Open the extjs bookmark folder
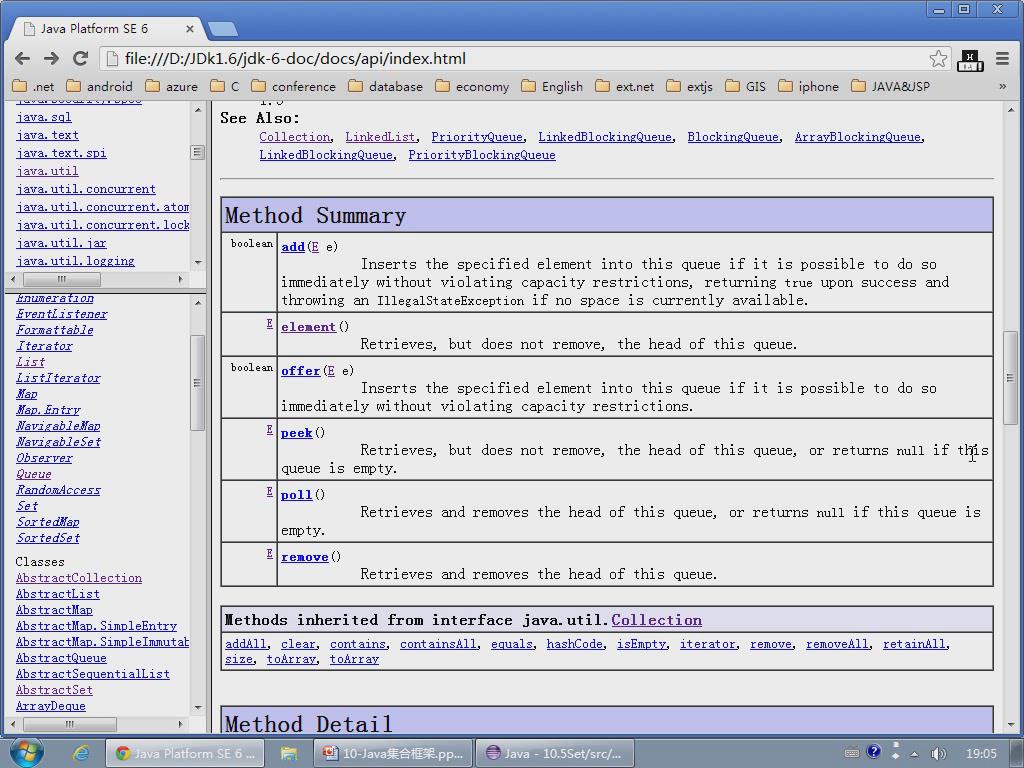The height and width of the screenshot is (768, 1024). (x=690, y=86)
